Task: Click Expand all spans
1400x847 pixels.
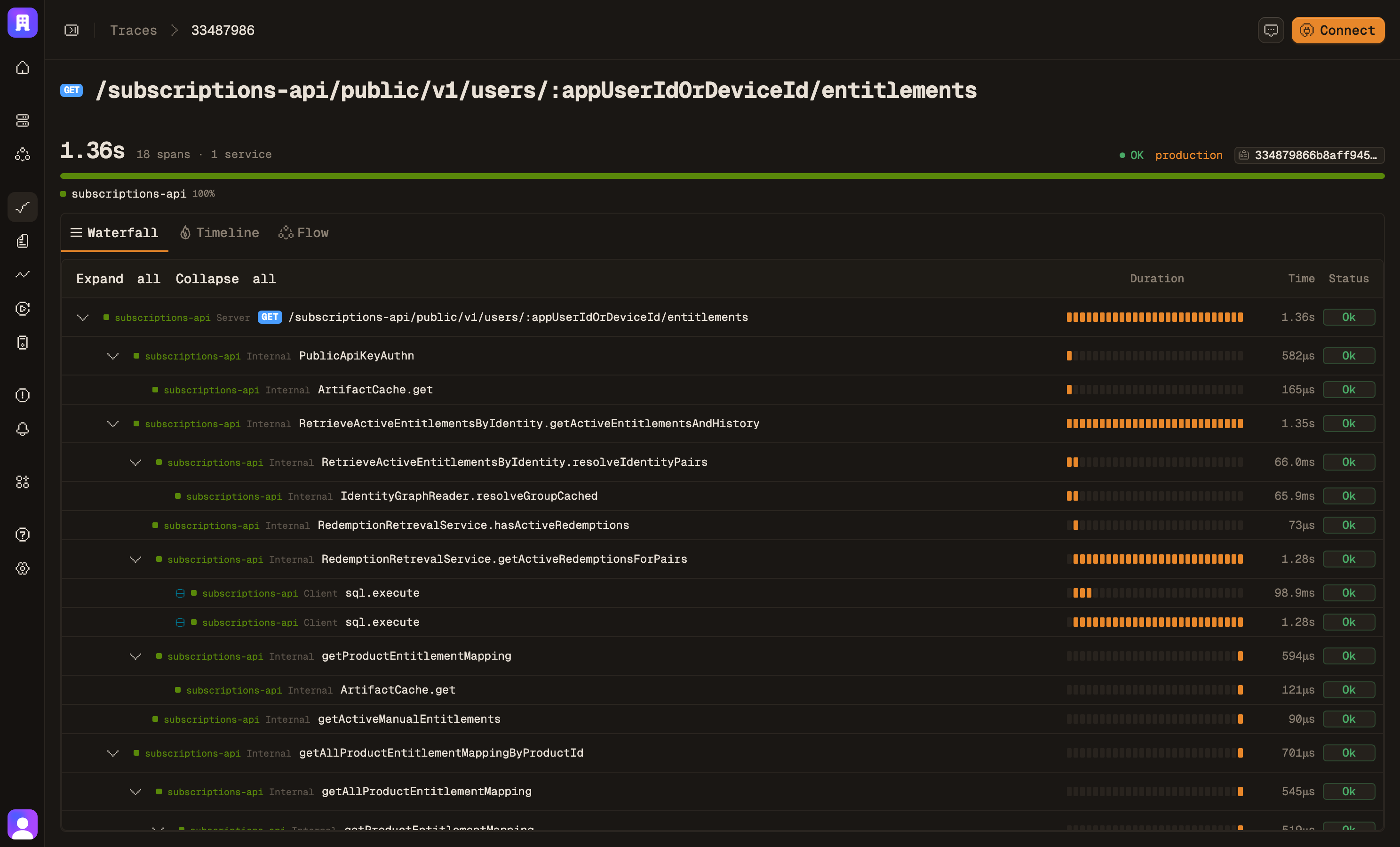Action: 118,279
